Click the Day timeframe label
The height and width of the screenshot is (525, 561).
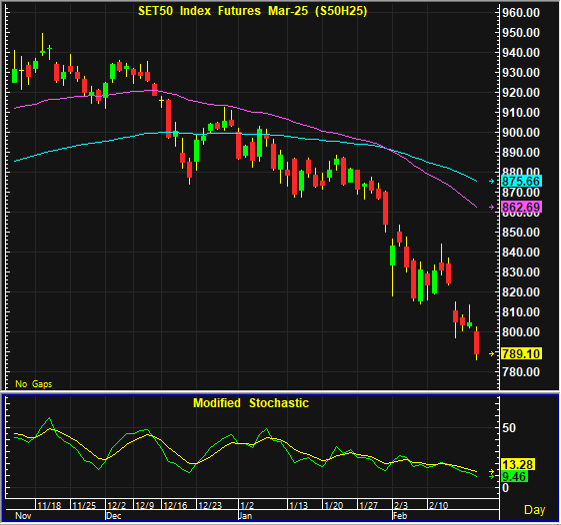tap(535, 510)
